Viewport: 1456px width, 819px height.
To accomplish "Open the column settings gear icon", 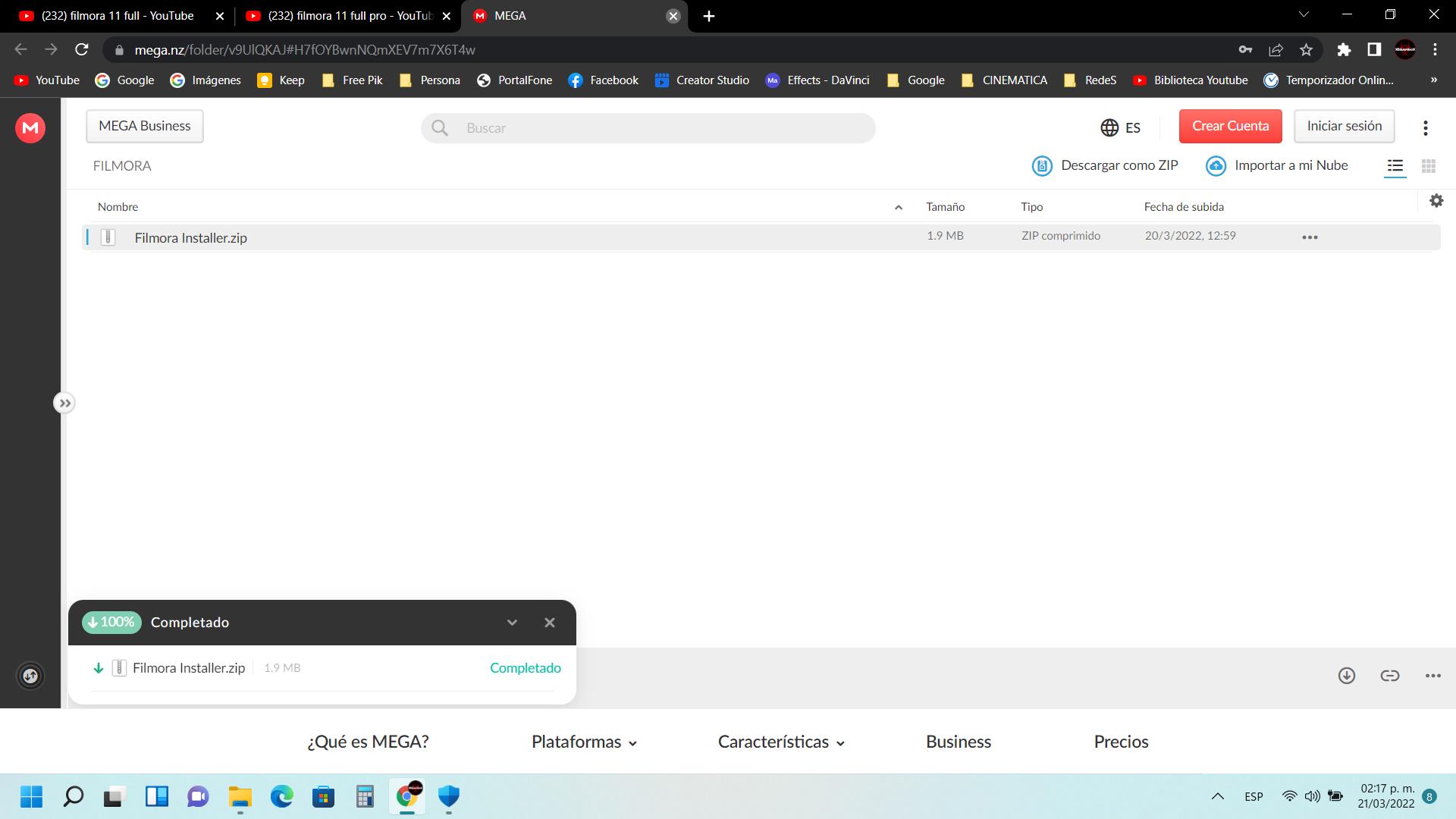I will (1436, 201).
